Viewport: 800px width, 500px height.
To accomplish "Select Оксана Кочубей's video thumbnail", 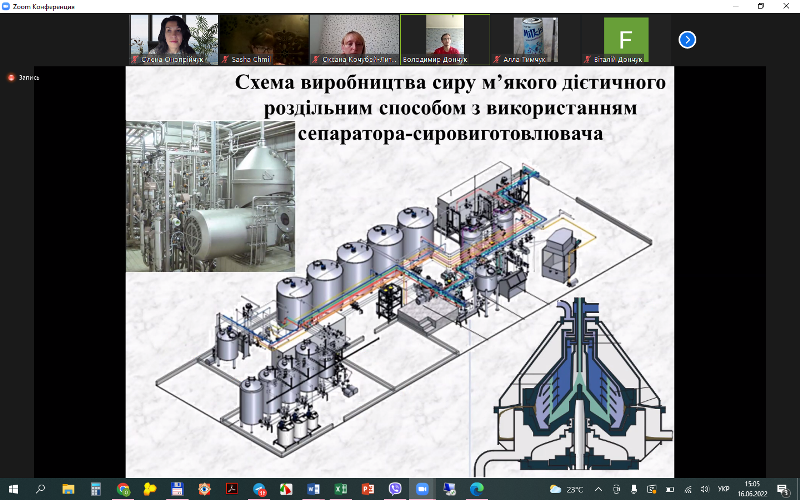I will tap(355, 39).
